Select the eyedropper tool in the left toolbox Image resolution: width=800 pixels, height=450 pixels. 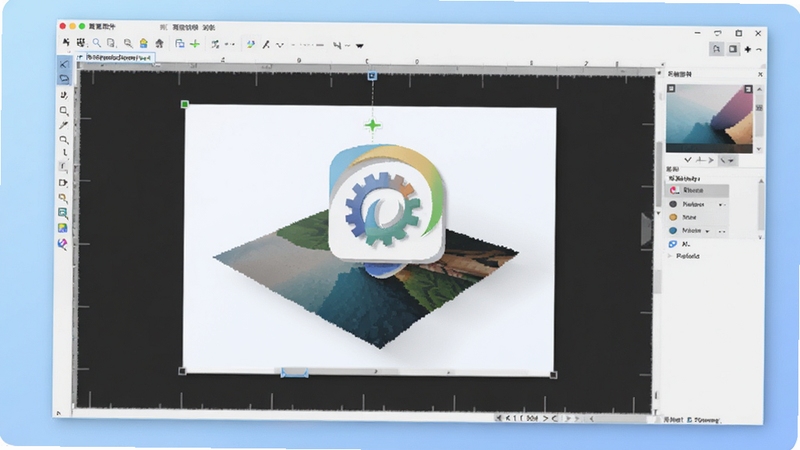[x=63, y=125]
